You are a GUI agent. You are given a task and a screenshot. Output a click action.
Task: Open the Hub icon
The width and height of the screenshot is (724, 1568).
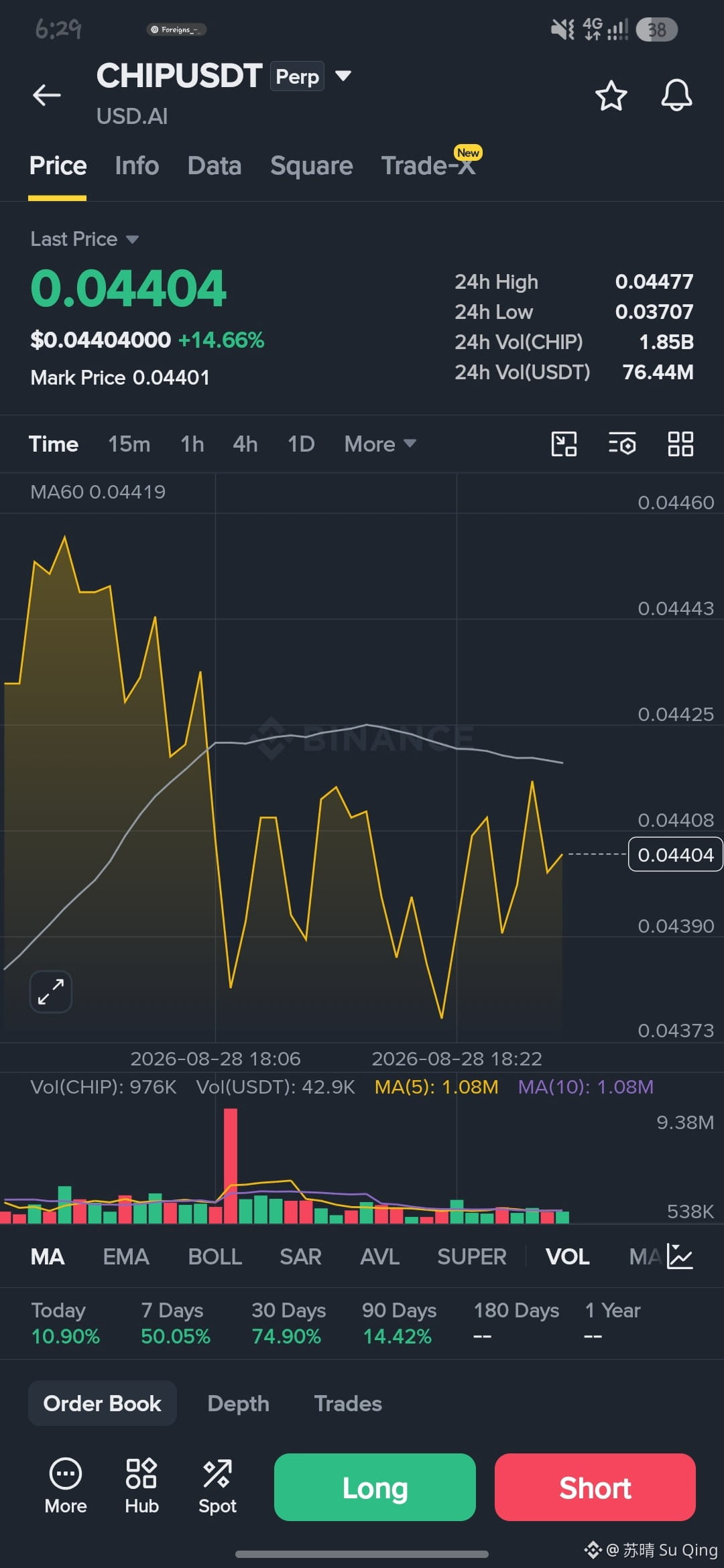pos(141,1486)
